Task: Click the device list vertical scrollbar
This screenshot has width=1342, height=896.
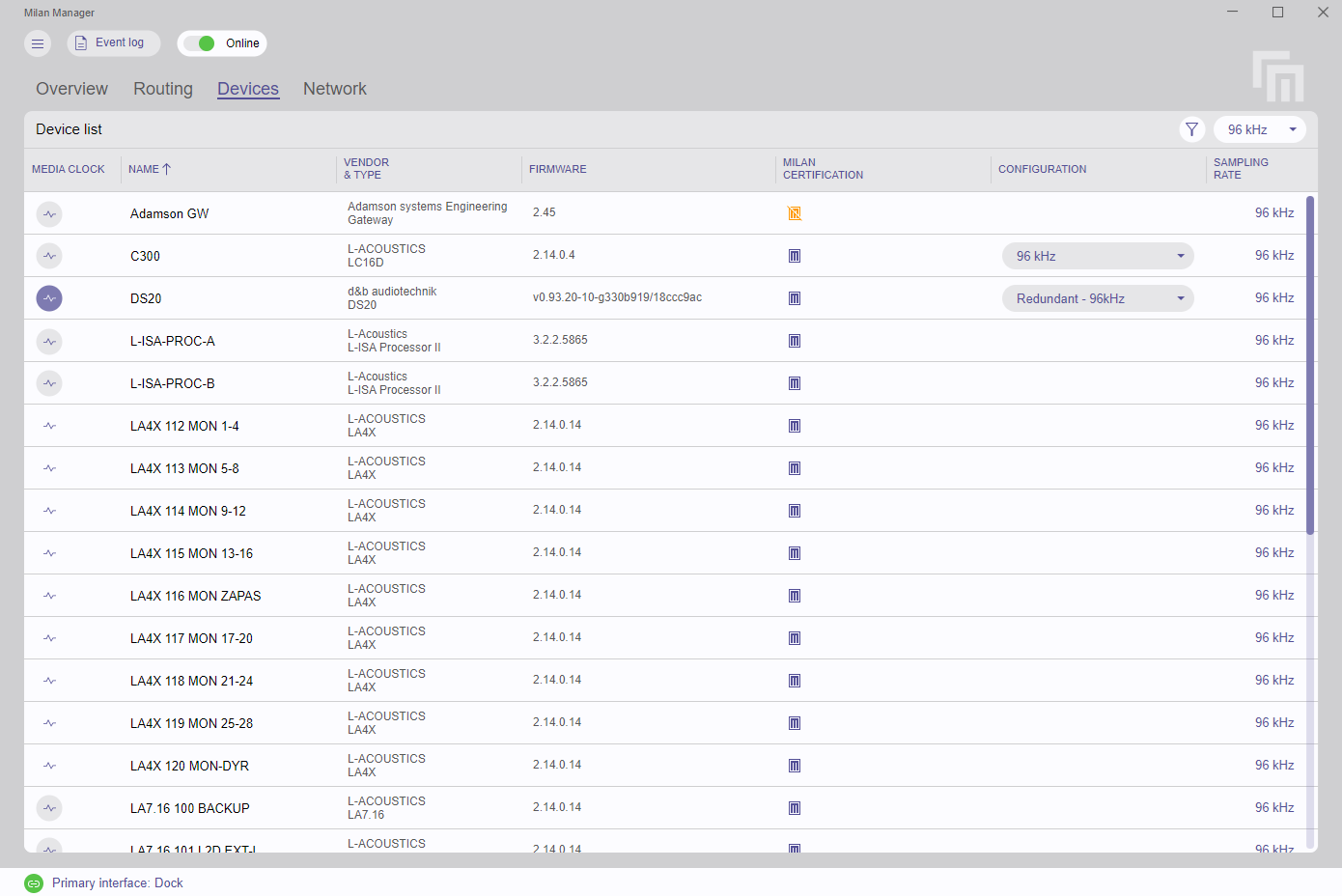Action: (1310, 367)
